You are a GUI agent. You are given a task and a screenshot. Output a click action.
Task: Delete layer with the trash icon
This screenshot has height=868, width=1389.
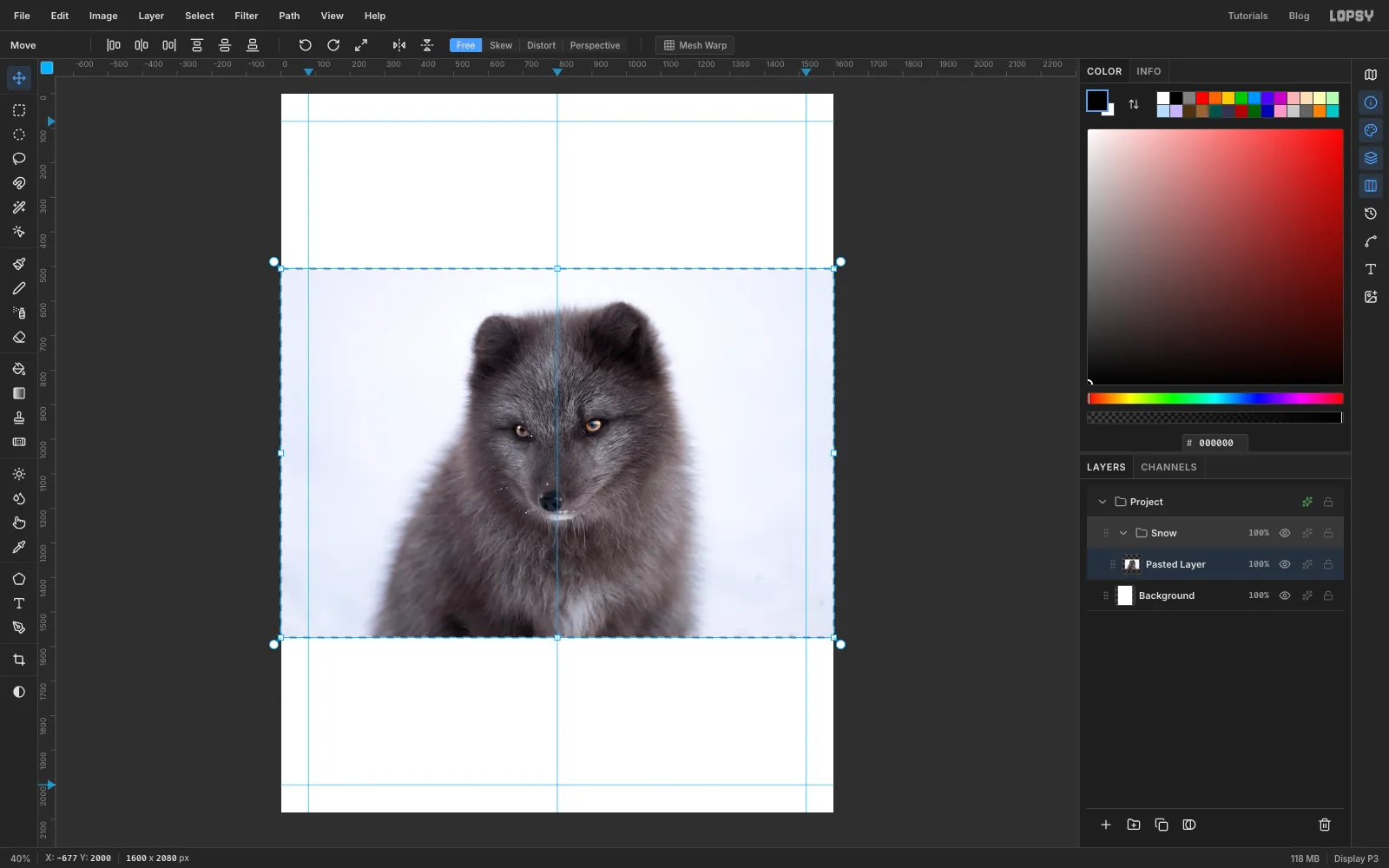pyautogui.click(x=1325, y=825)
